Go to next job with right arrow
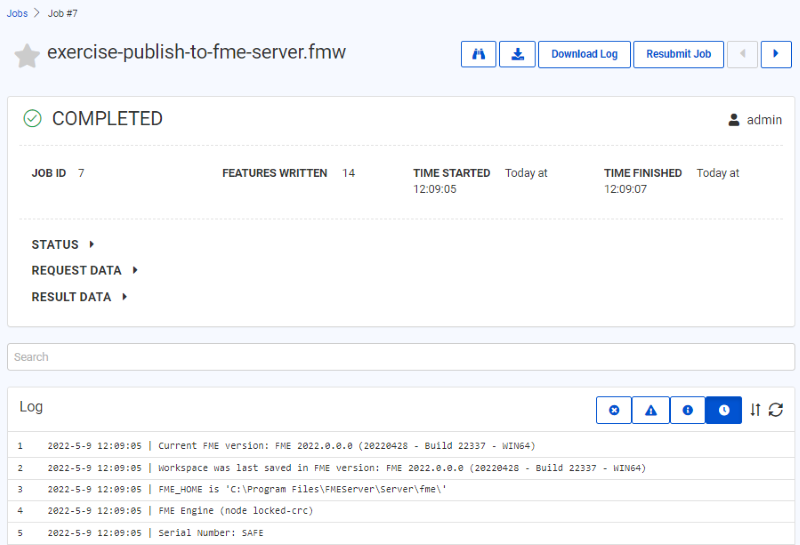 click(x=776, y=54)
